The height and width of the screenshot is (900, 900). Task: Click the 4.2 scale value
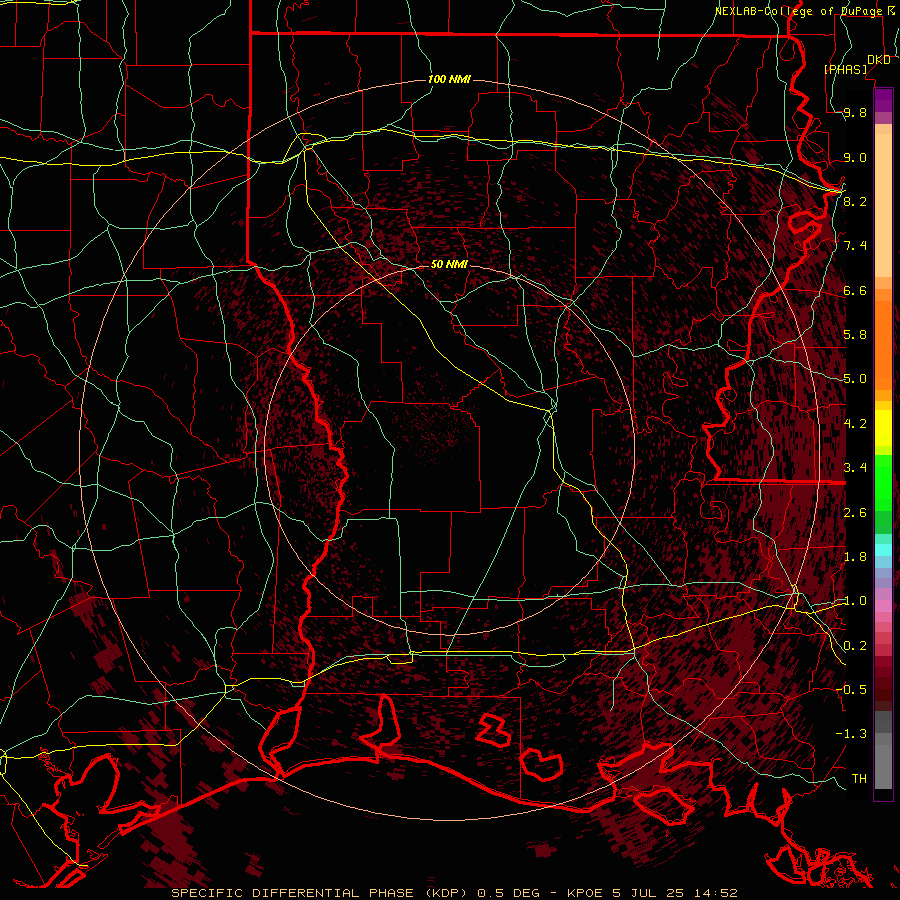[855, 424]
